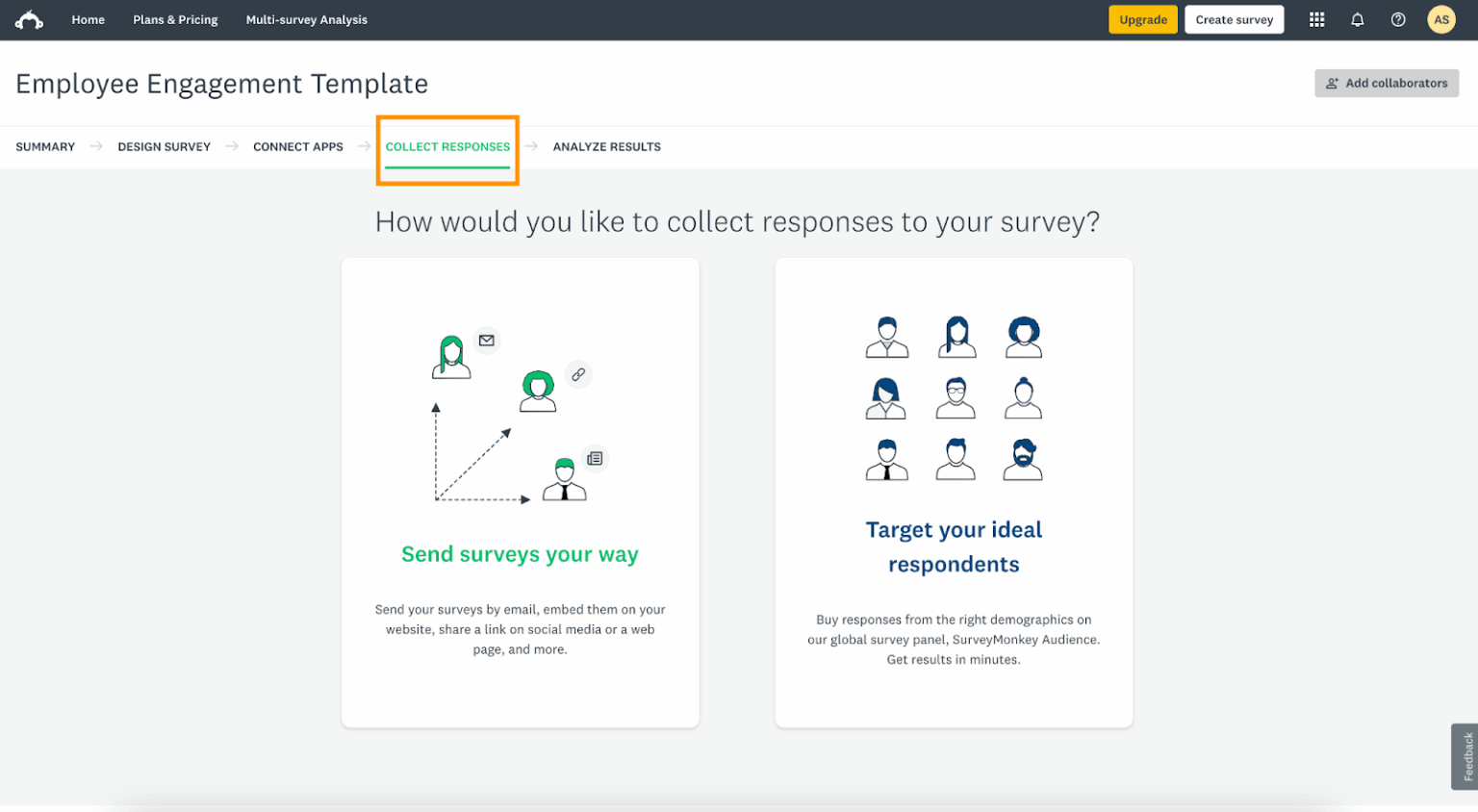Click the person icon on Add collaborators
The image size is (1478, 812).
tap(1331, 83)
